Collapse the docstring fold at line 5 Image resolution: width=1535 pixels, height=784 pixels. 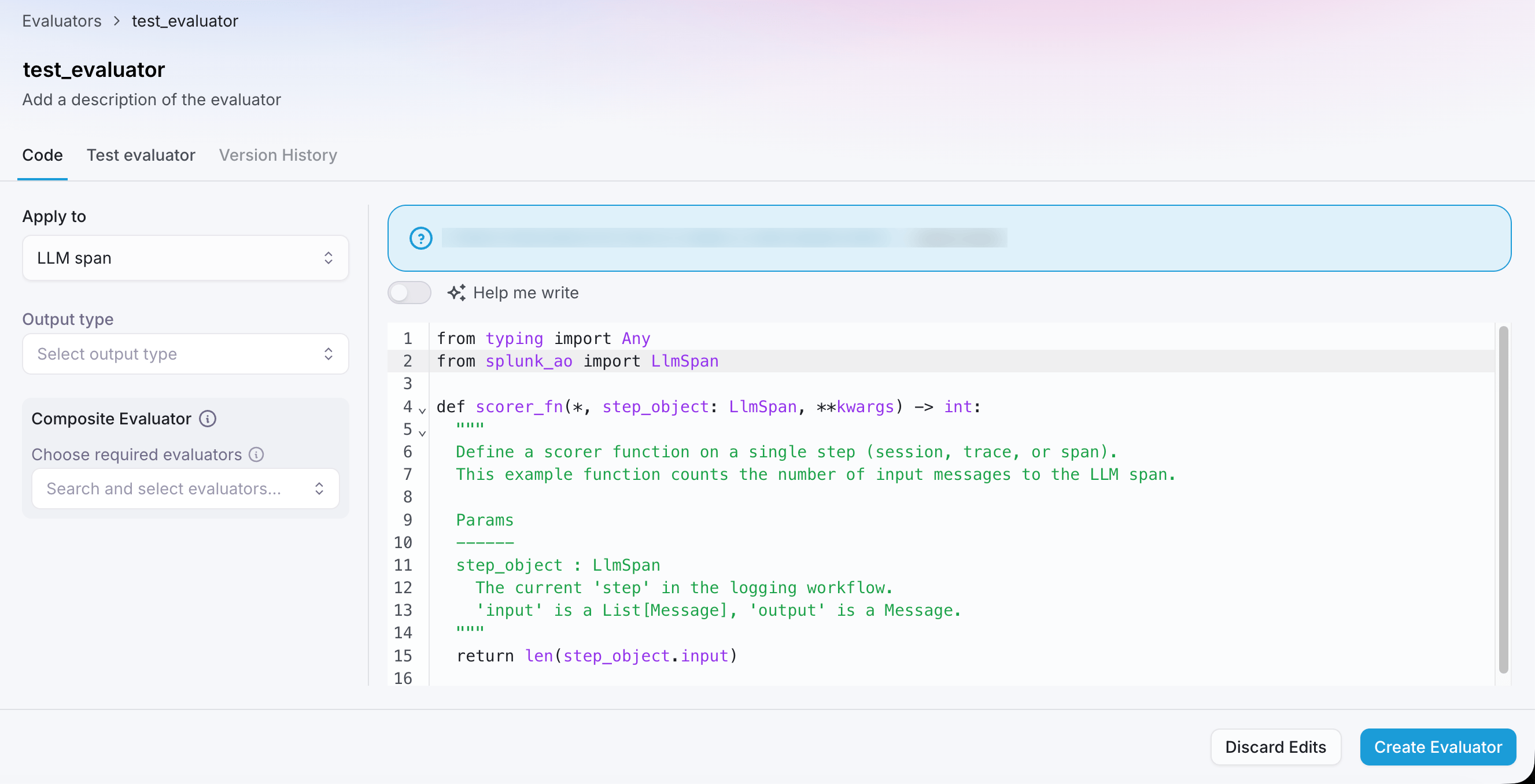tap(422, 432)
